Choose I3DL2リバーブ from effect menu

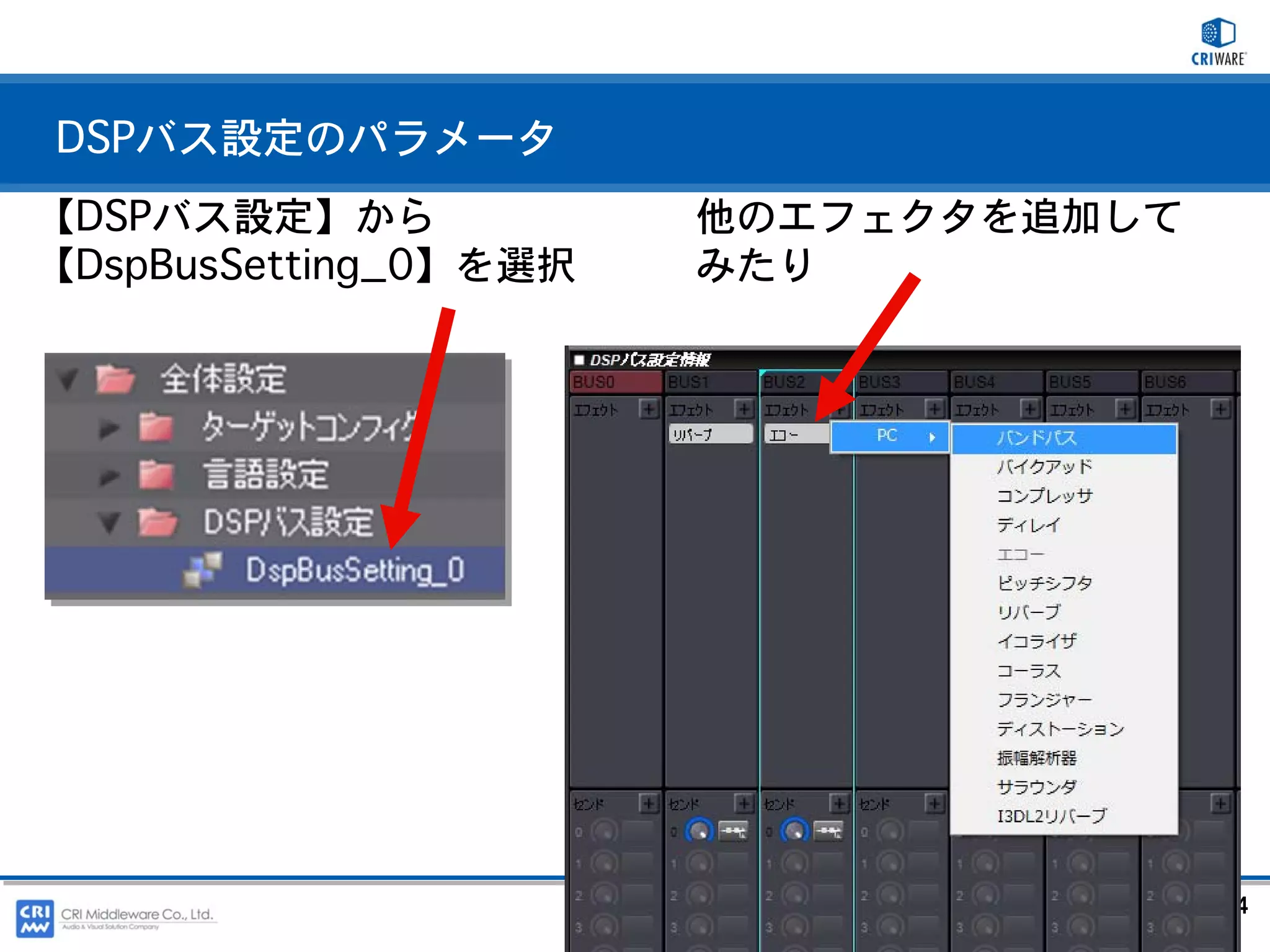click(x=1064, y=816)
